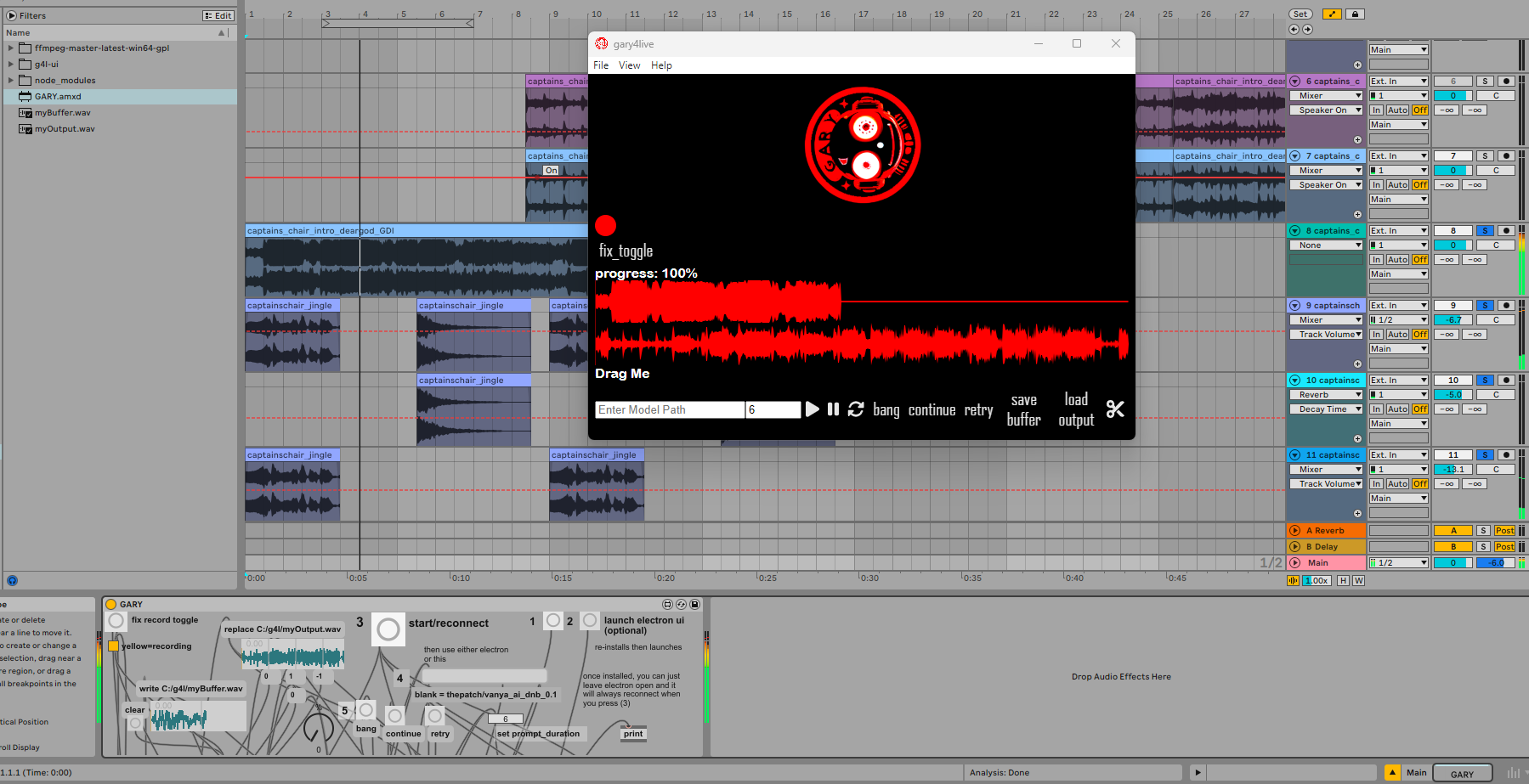Click the browser preview headphone icon
The height and width of the screenshot is (784, 1529).
pyautogui.click(x=12, y=581)
